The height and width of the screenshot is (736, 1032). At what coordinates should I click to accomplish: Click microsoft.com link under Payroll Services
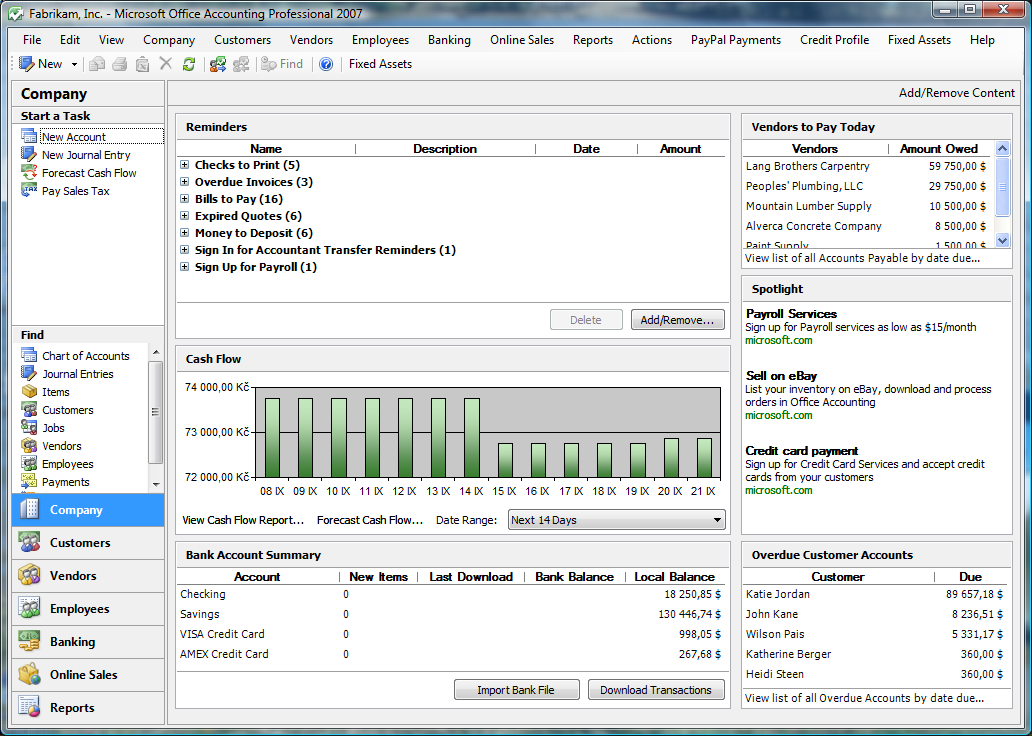coord(779,340)
